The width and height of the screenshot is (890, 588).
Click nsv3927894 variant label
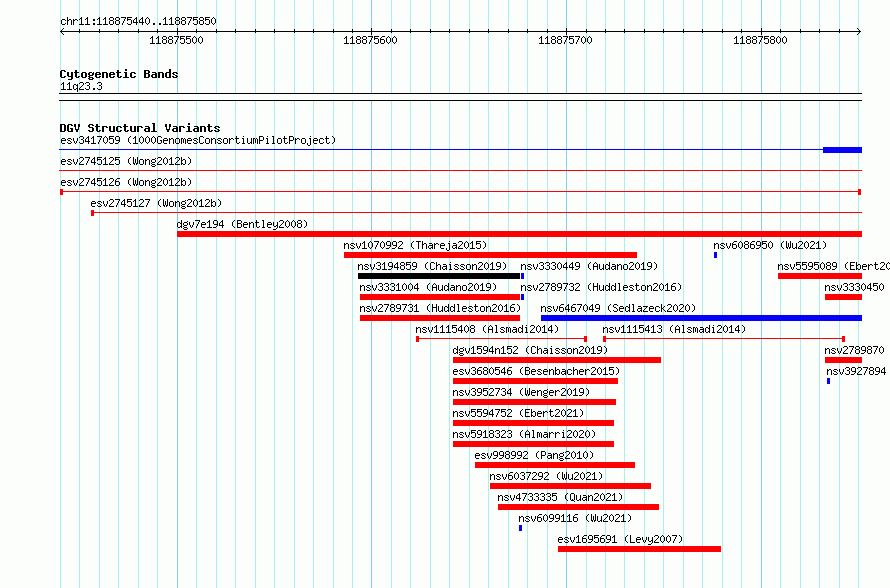pyautogui.click(x=856, y=371)
